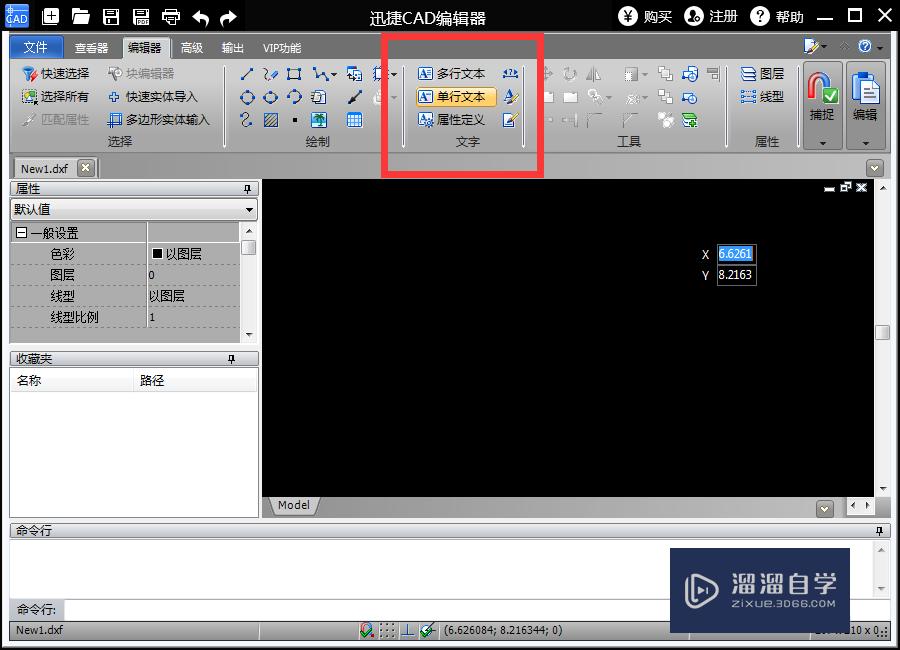The image size is (900, 650).
Task: Select the leader arrow tool
Action: click(x=354, y=97)
